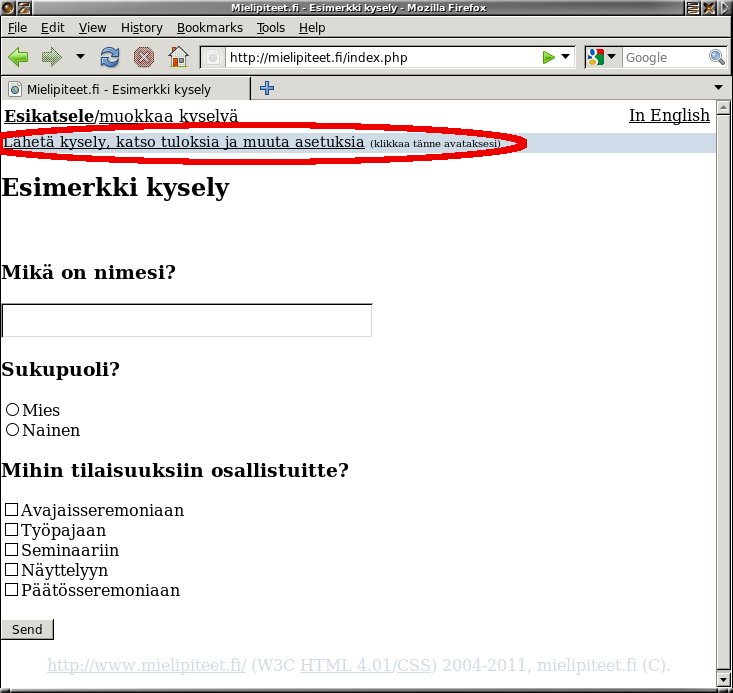Click the muokkaa kyselyä link
Image resolution: width=733 pixels, height=693 pixels.
tap(168, 116)
